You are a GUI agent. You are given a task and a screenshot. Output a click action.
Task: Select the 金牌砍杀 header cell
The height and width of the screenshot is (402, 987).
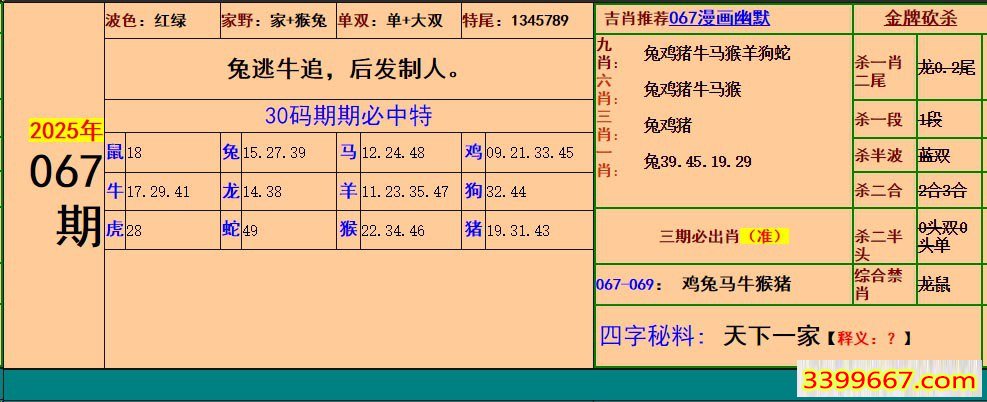(x=920, y=19)
